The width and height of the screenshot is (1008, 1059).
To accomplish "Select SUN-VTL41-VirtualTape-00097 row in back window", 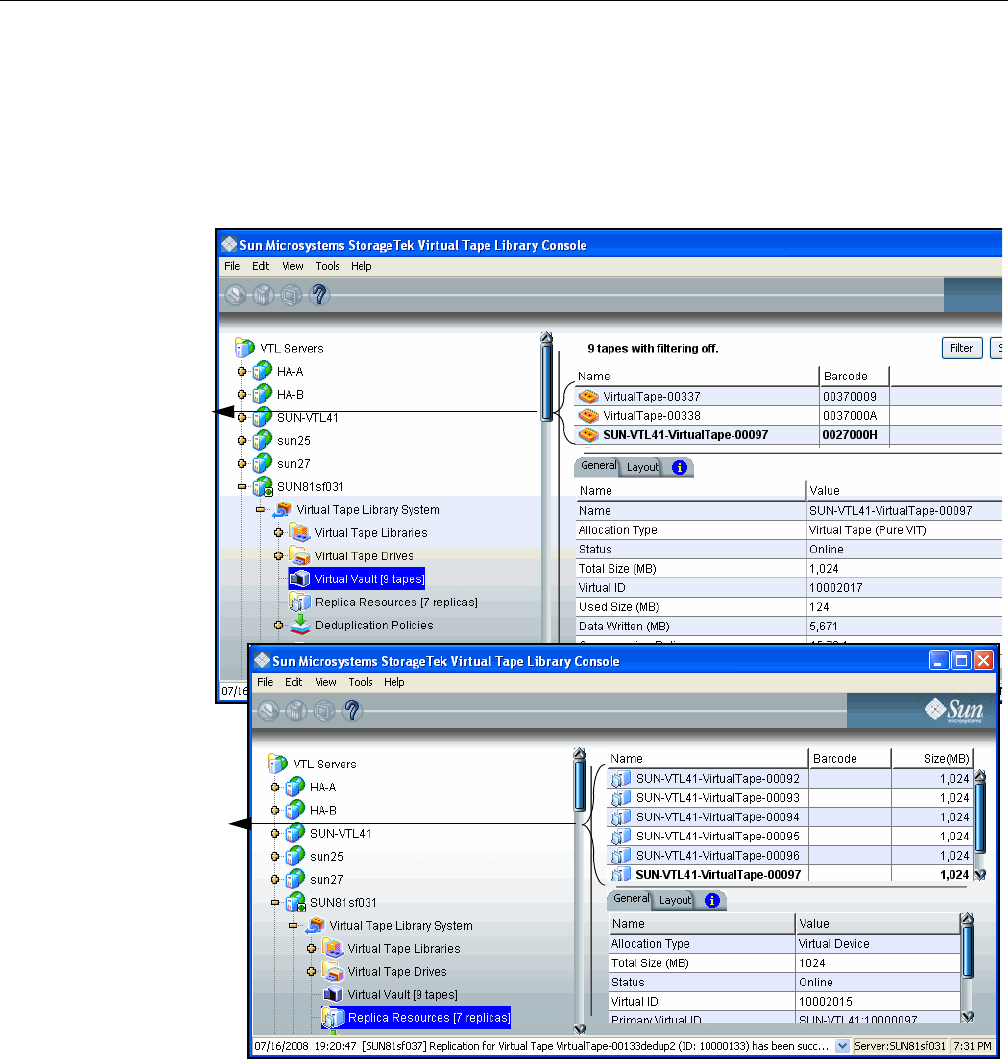I will point(788,435).
